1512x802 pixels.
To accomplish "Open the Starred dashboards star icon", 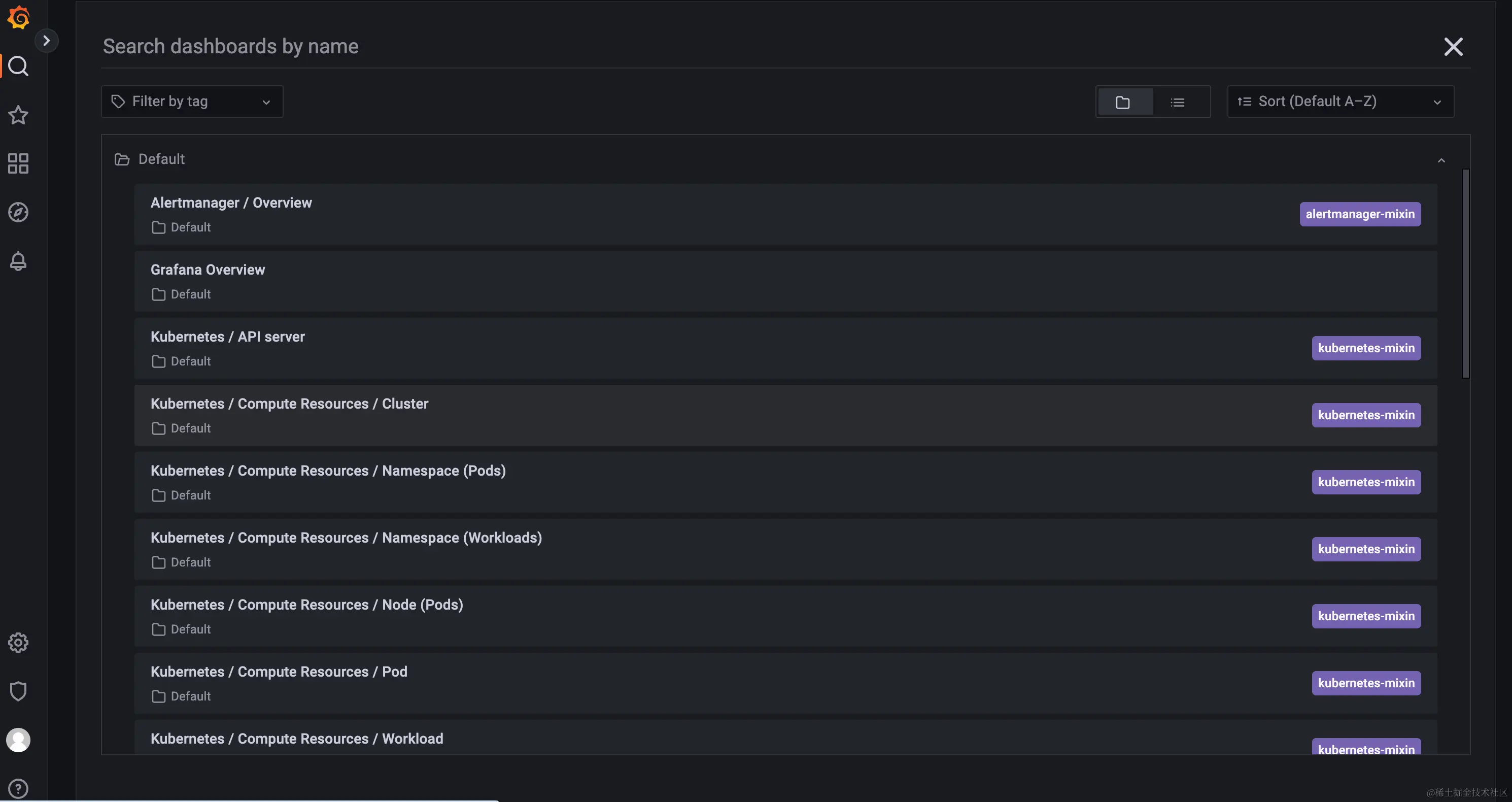I will pos(18,115).
